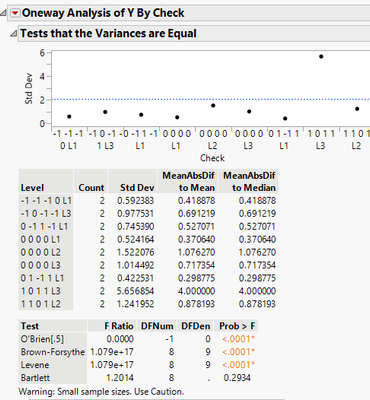
Task: Click the MeanAbsDif to Median column header
Action: coord(249,182)
